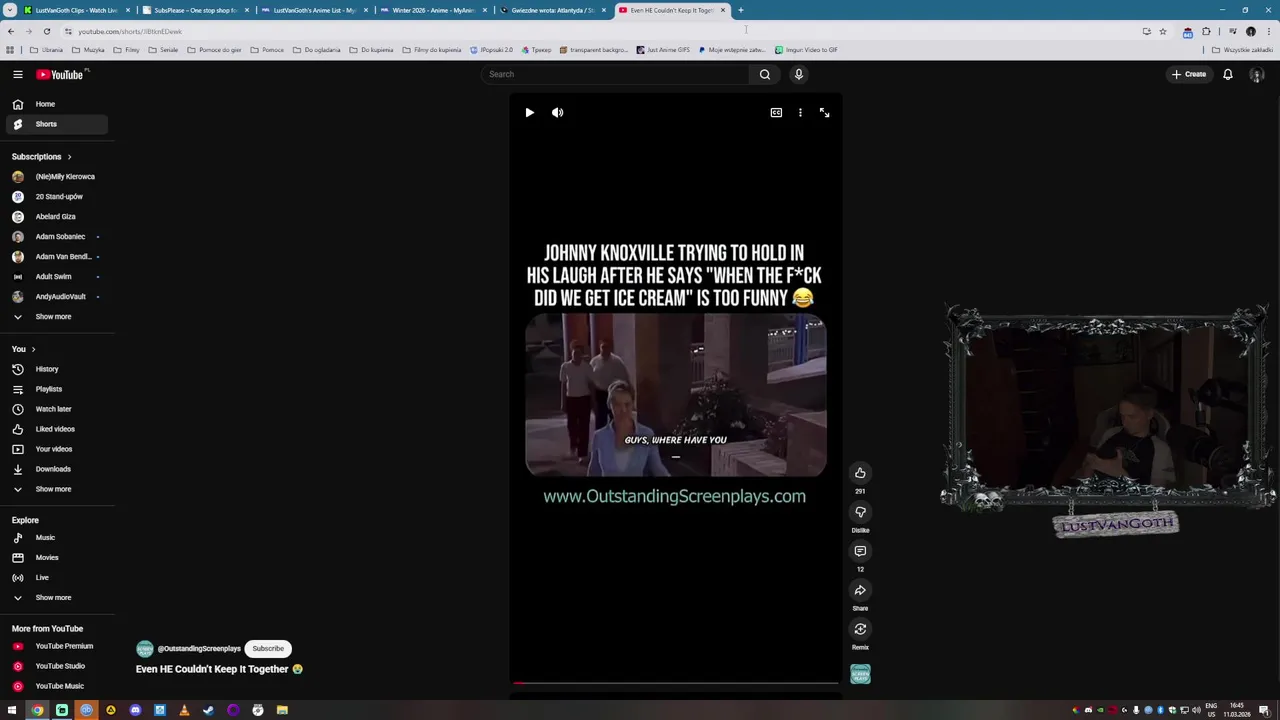Screen dimensions: 1280x720
Task: Select Shorts in the sidebar
Action: pos(56,124)
